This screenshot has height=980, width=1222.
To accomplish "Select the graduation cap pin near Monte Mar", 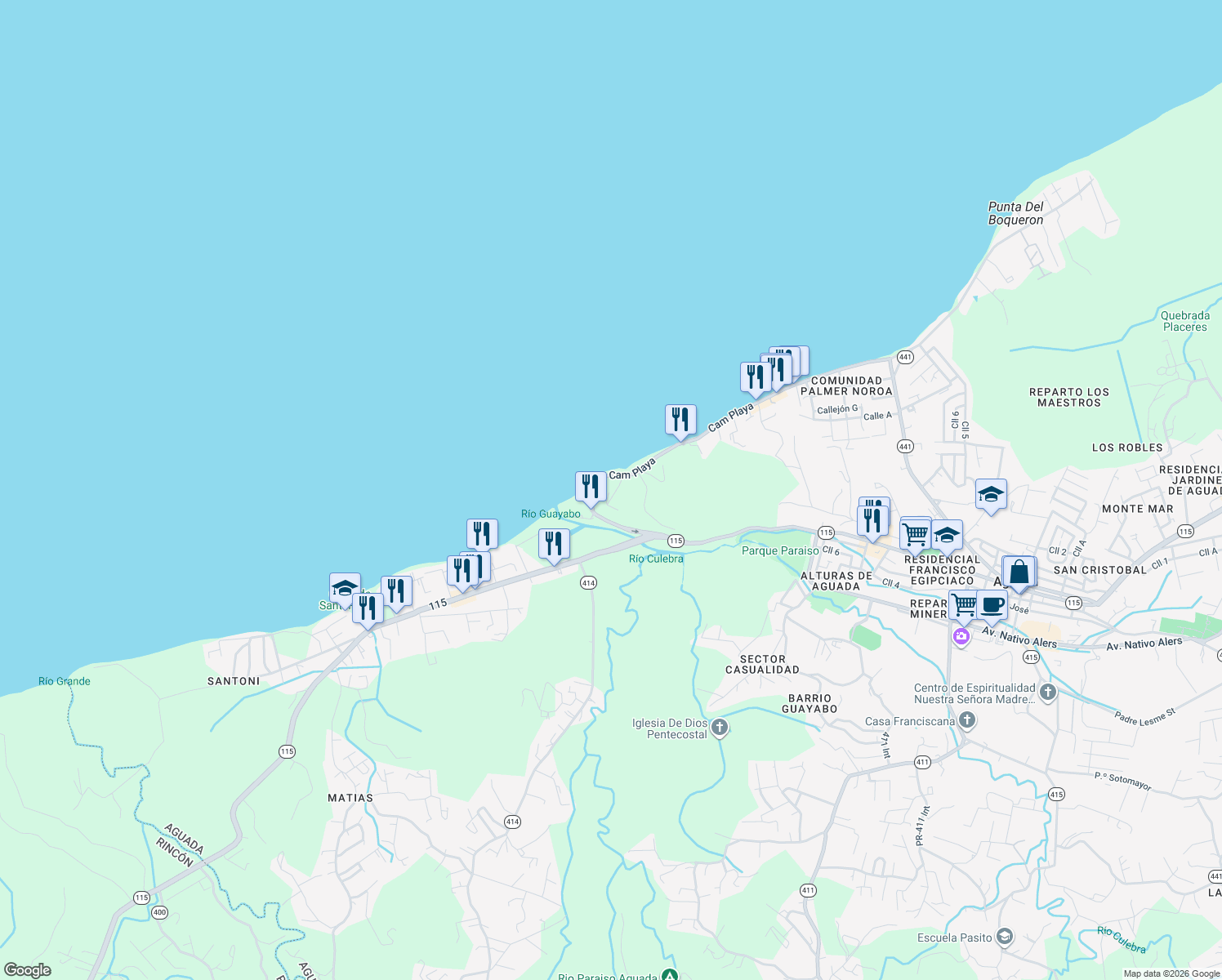I will (x=991, y=495).
